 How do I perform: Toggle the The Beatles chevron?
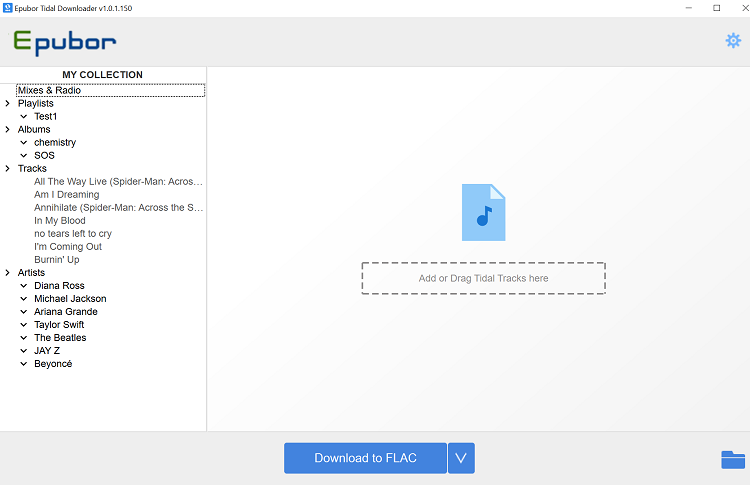coord(23,338)
